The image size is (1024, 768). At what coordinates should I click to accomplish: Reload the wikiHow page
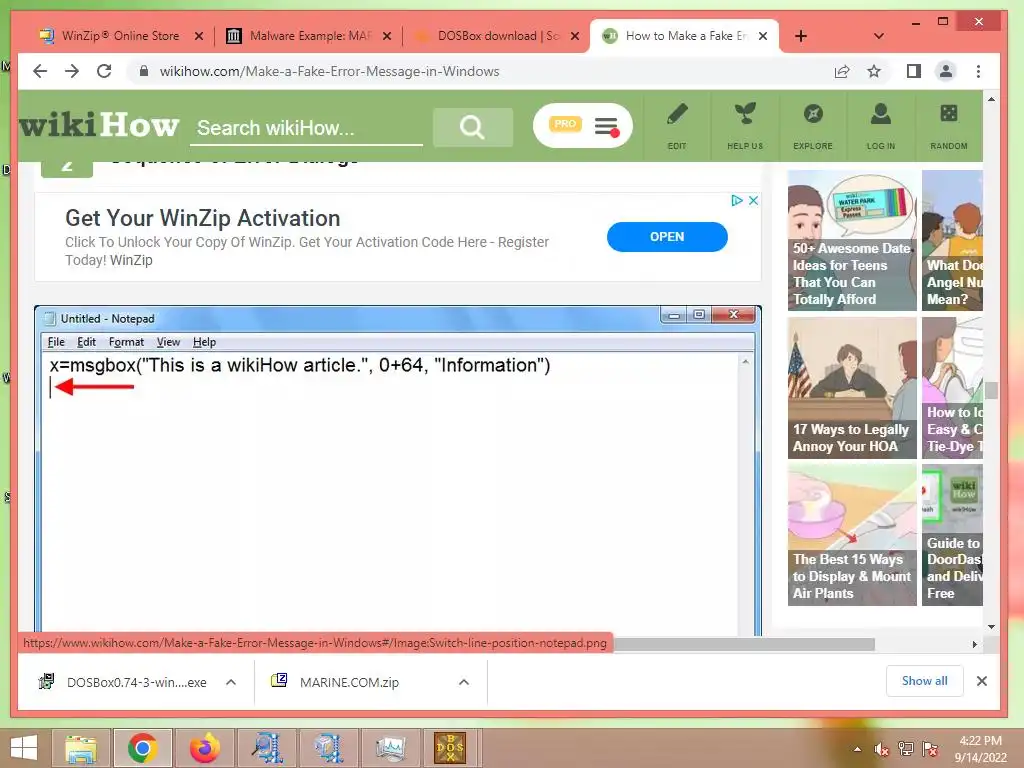pyautogui.click(x=104, y=71)
